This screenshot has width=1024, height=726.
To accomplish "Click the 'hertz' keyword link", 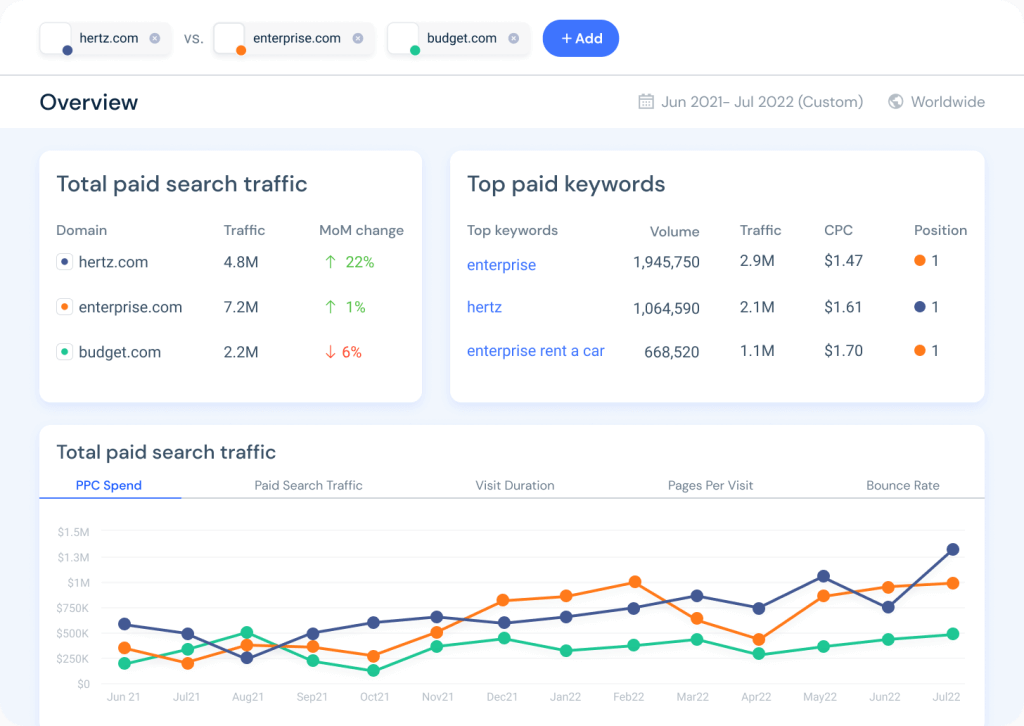I will pos(484,307).
